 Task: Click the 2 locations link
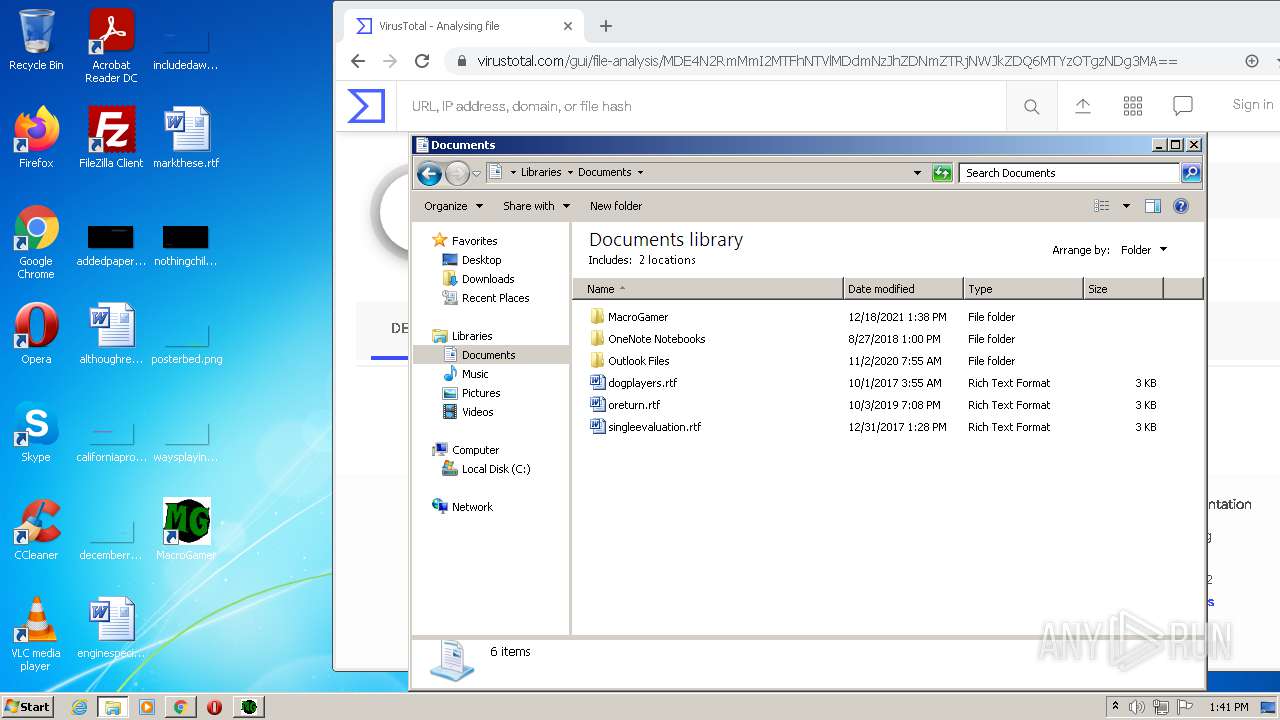(667, 260)
